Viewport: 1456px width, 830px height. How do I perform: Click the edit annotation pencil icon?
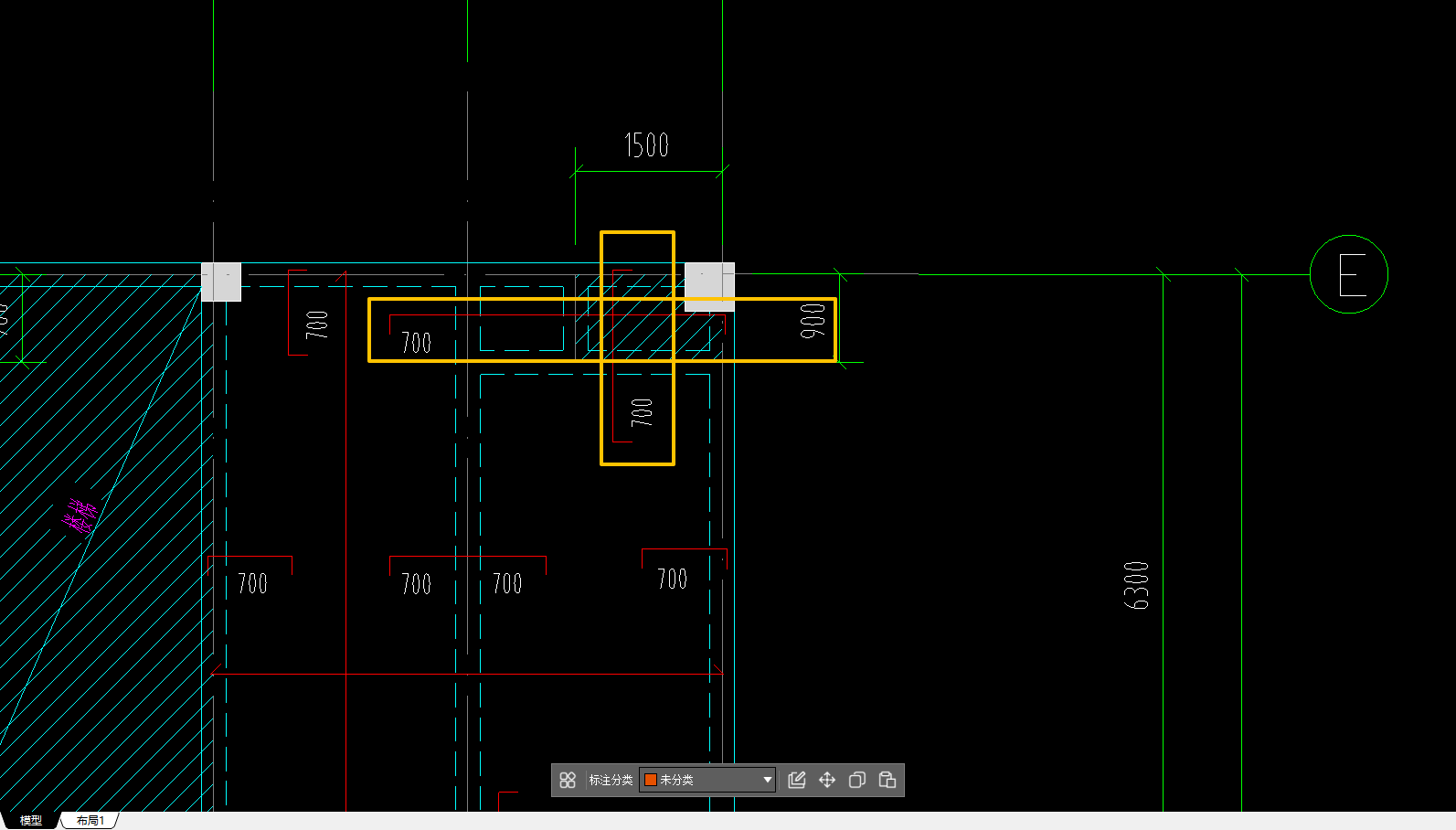[797, 780]
